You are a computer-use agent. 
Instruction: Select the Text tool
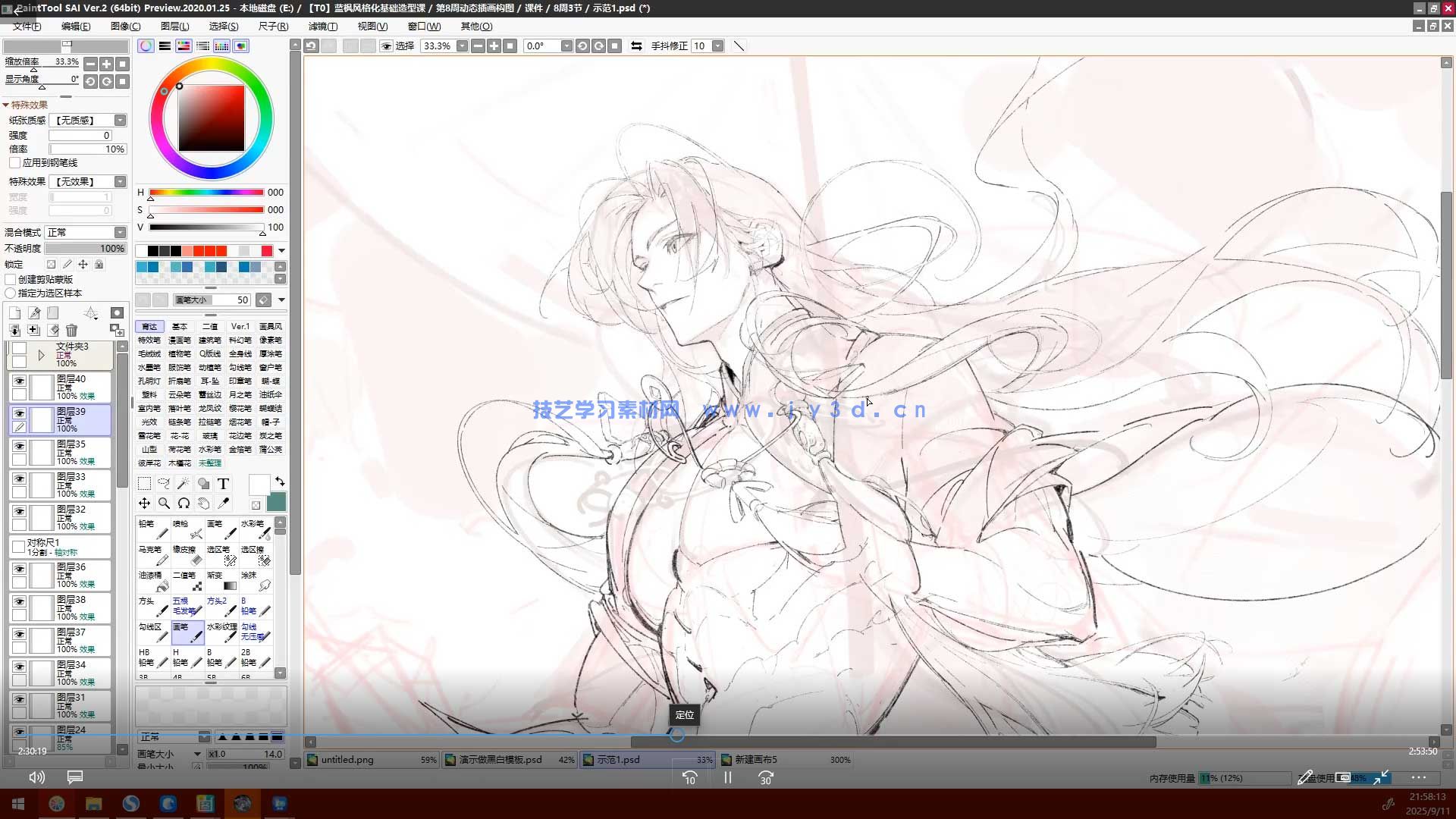[223, 484]
